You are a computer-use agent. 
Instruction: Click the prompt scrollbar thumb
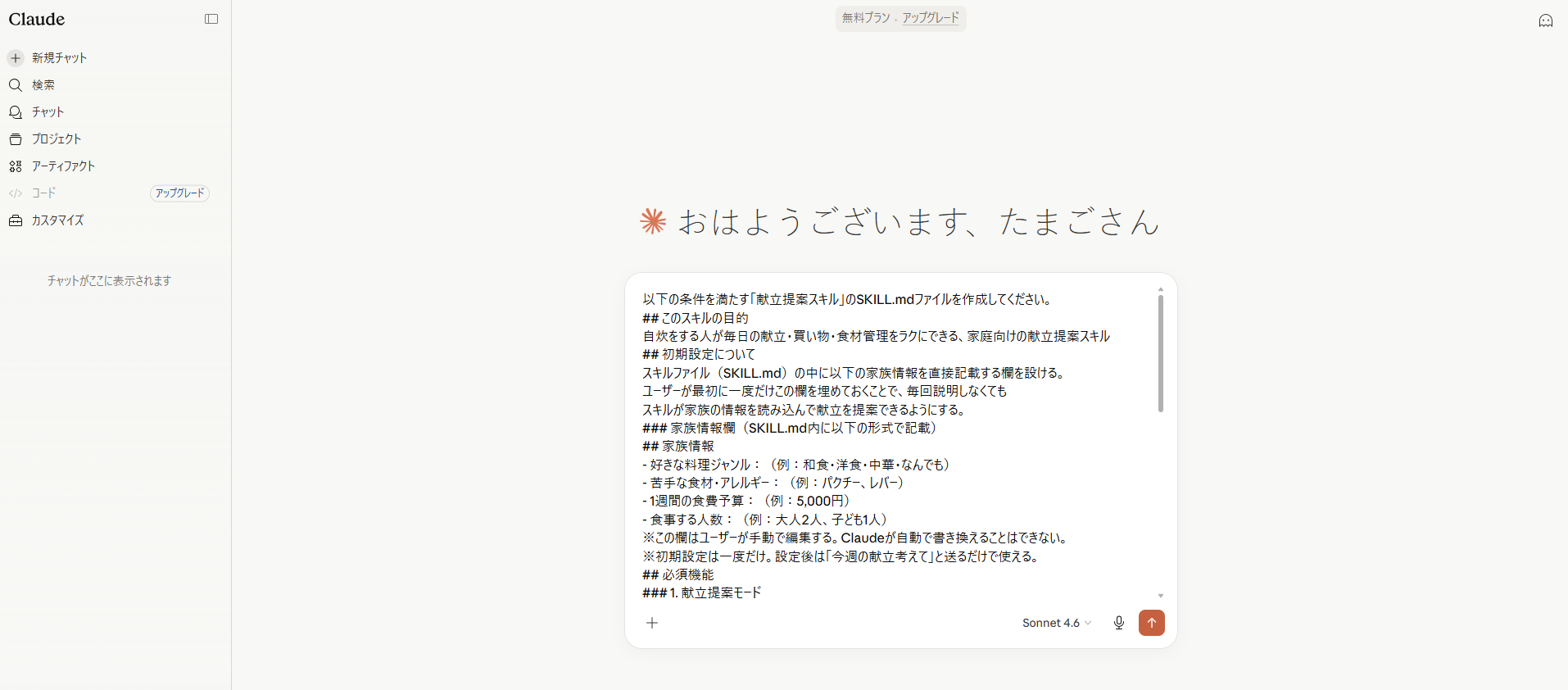click(1160, 353)
